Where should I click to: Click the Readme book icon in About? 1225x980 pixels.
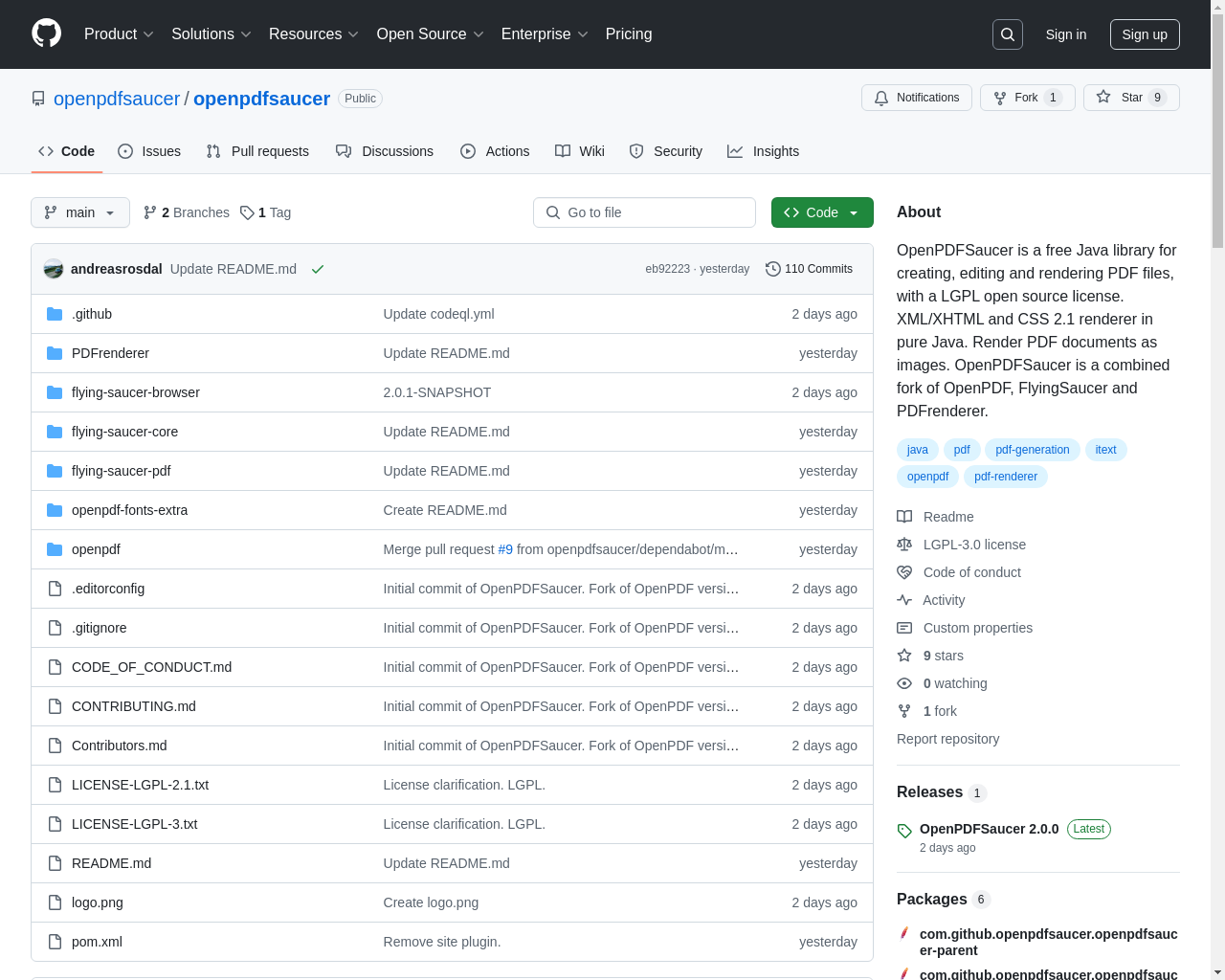[904, 517]
